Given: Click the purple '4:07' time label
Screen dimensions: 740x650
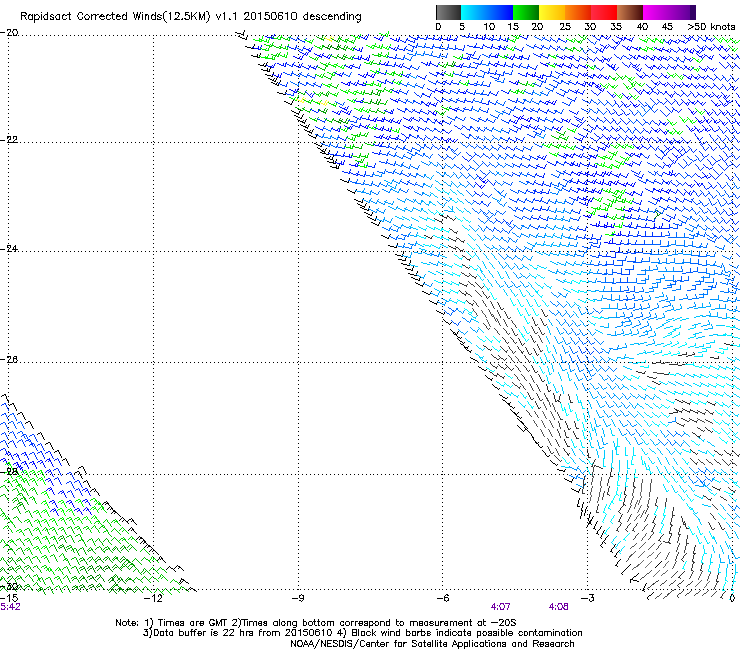Looking at the screenshot, I should [x=501, y=607].
